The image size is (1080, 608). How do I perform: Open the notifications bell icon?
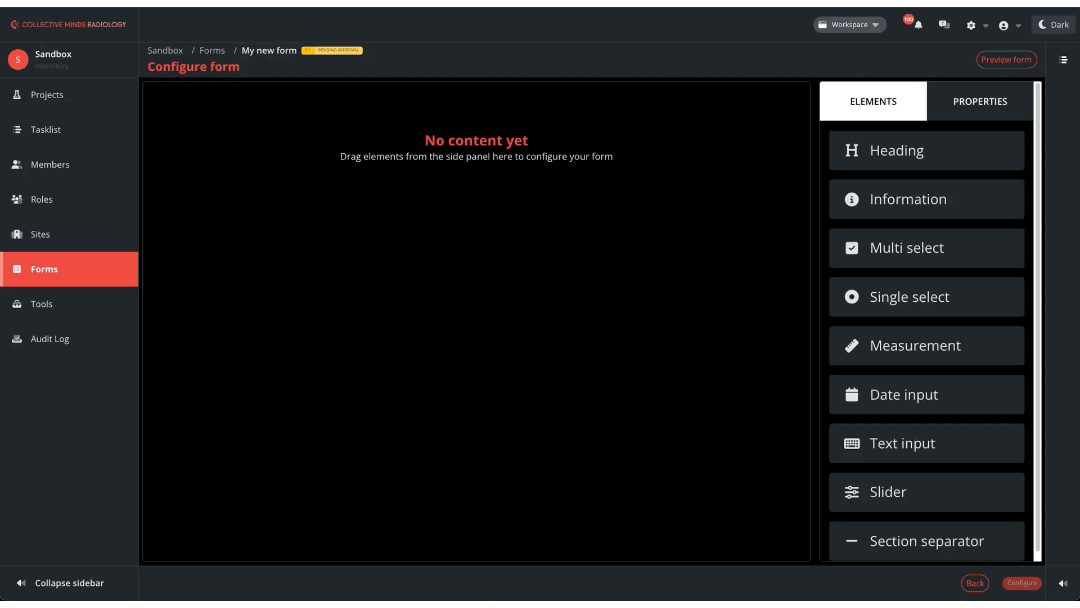(918, 25)
